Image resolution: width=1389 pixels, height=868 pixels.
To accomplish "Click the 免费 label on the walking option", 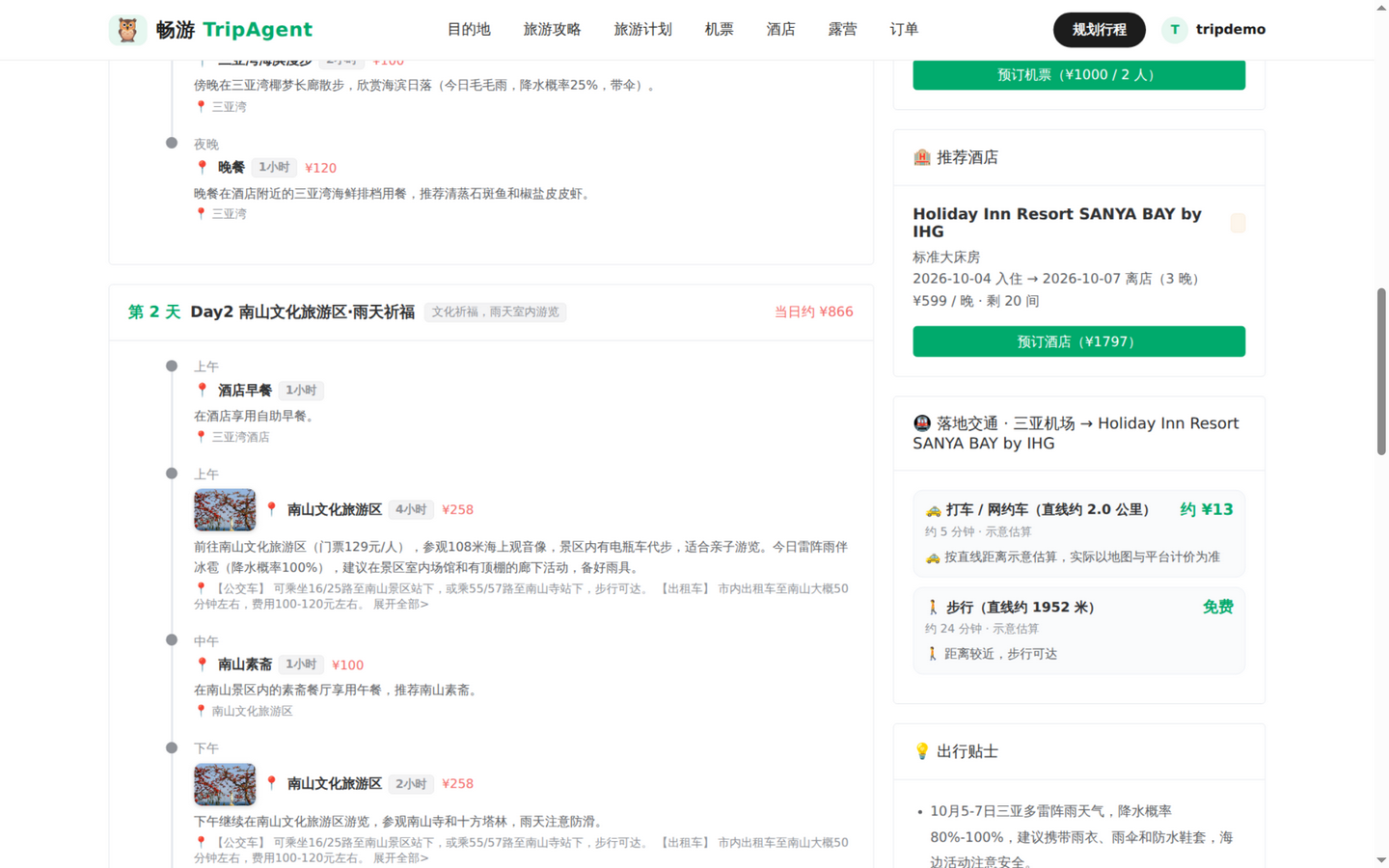I will pos(1217,608).
